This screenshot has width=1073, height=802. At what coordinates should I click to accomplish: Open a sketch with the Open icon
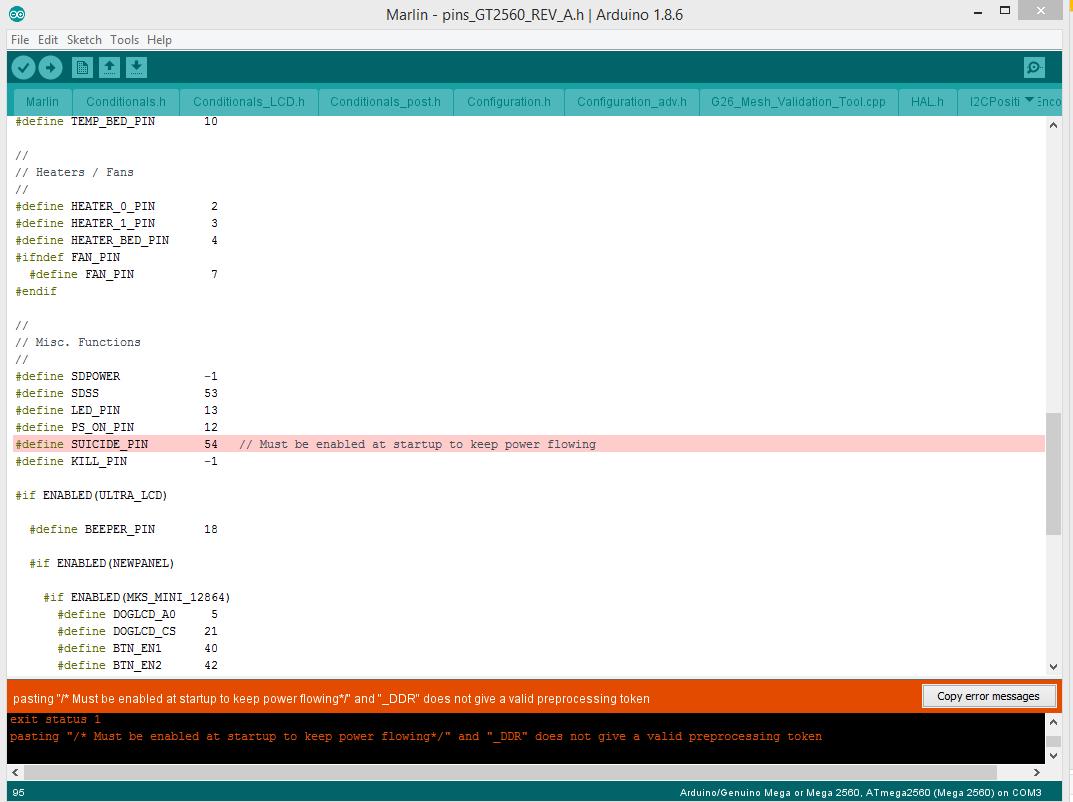109,67
